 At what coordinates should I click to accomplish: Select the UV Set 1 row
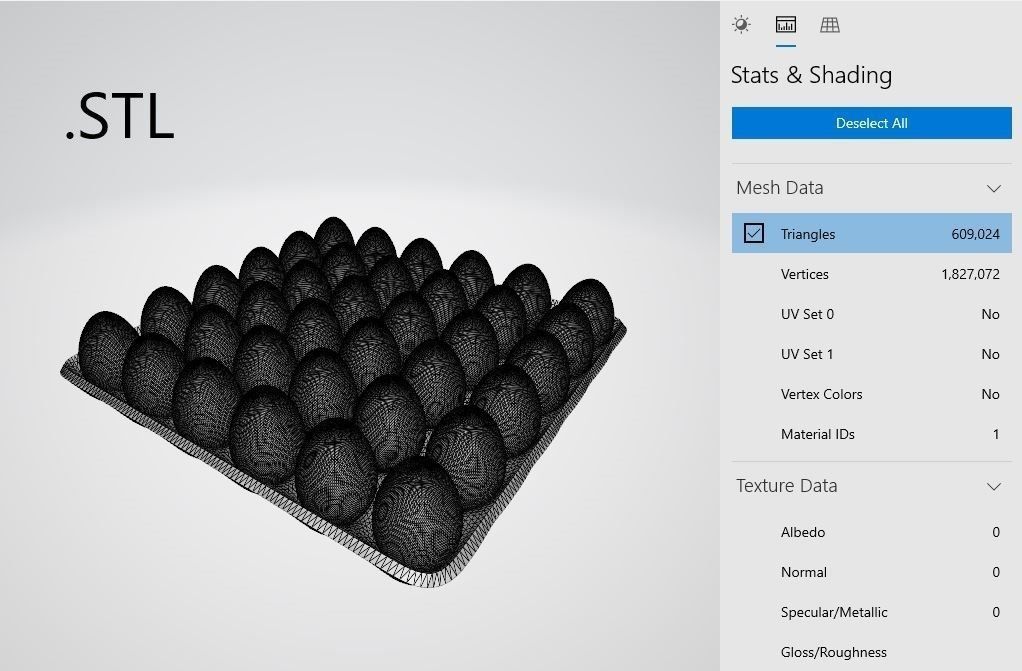(871, 354)
